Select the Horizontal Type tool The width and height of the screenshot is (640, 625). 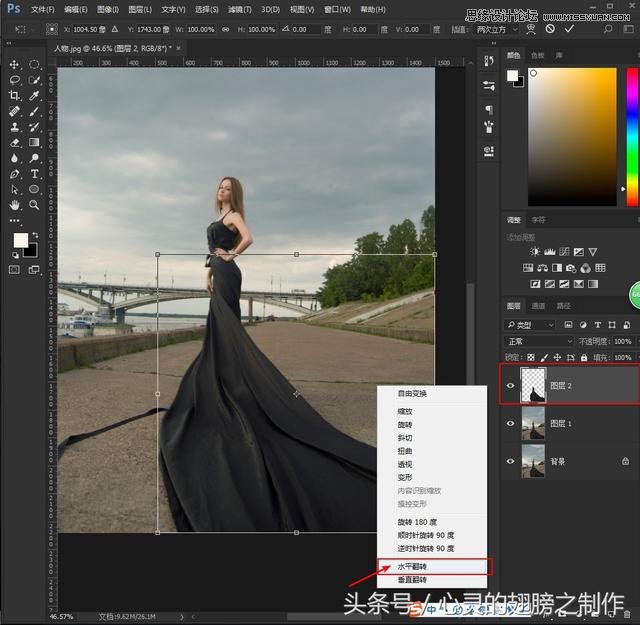click(x=34, y=173)
